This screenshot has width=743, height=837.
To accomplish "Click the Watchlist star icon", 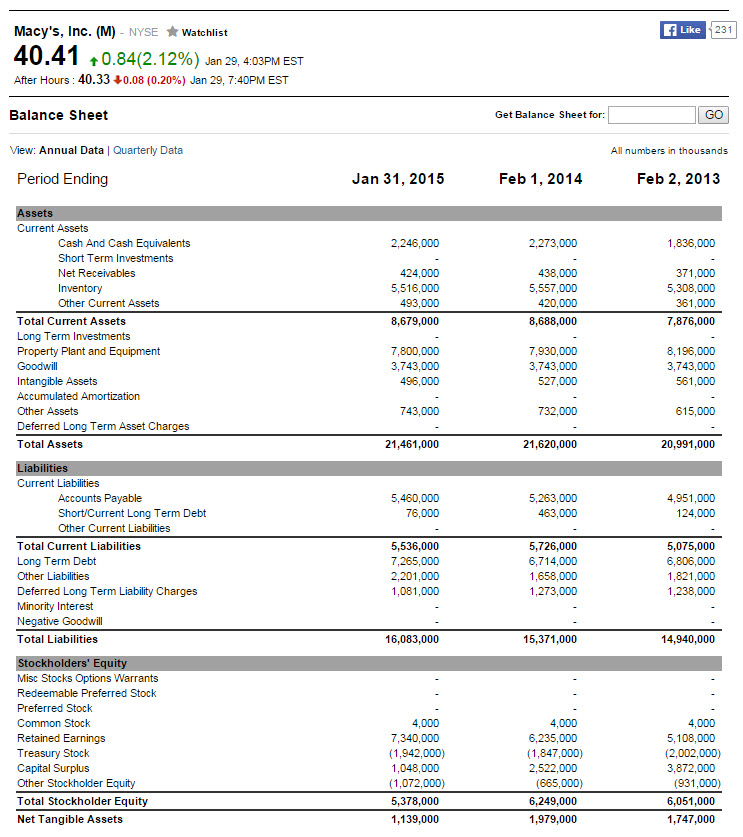I will [173, 32].
